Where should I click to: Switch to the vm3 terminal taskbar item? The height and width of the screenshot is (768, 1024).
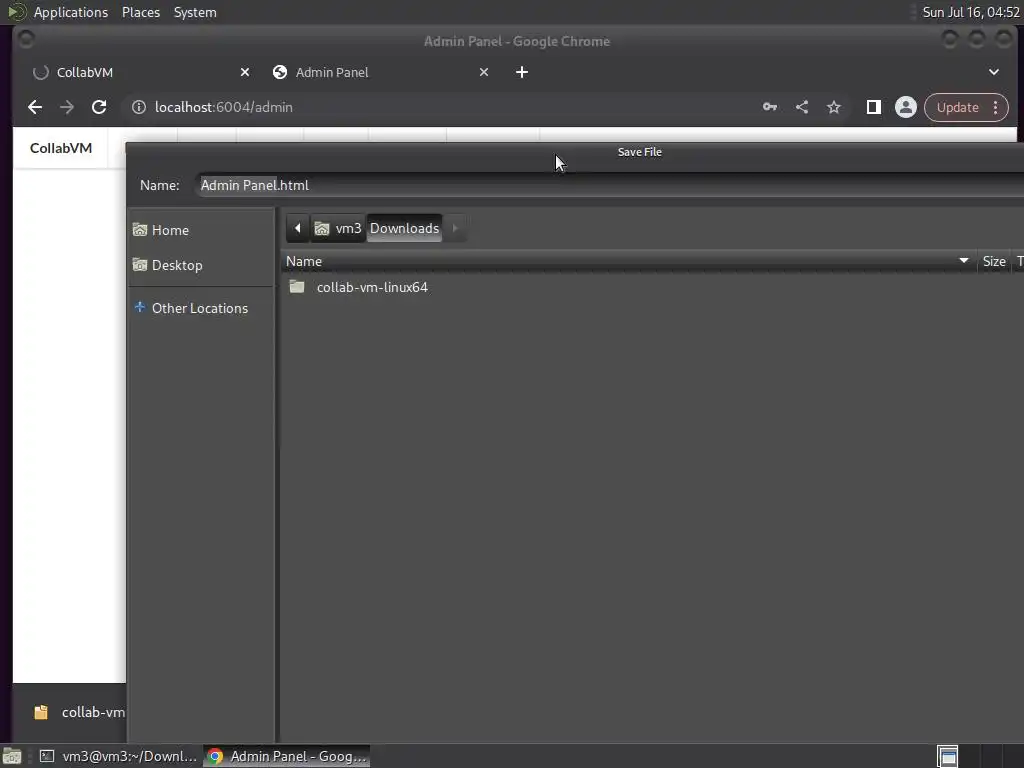118,756
